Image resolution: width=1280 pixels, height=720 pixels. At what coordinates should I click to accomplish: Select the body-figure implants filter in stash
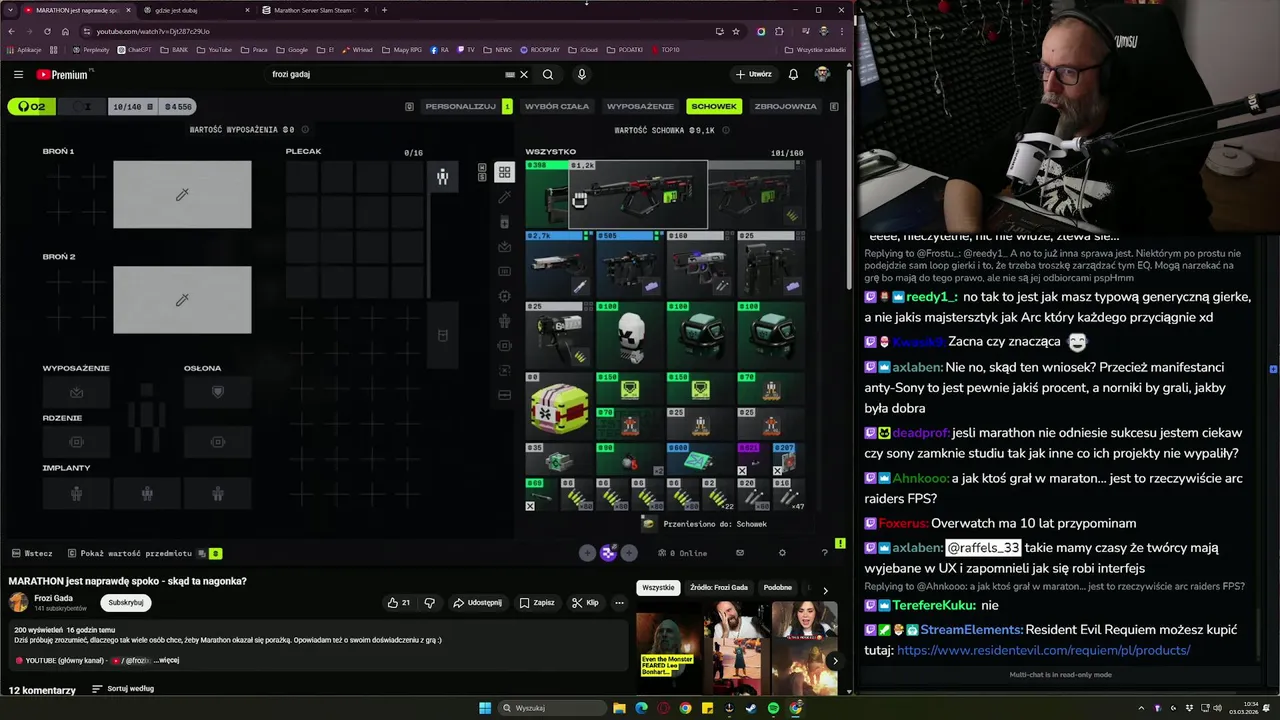tap(504, 321)
